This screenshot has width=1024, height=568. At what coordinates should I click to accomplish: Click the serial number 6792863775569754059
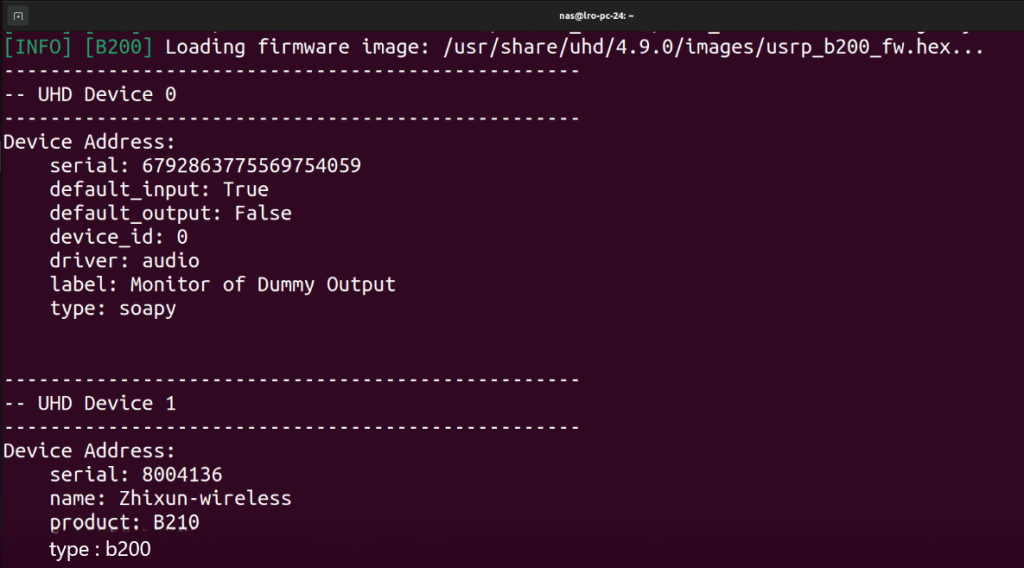pos(251,165)
